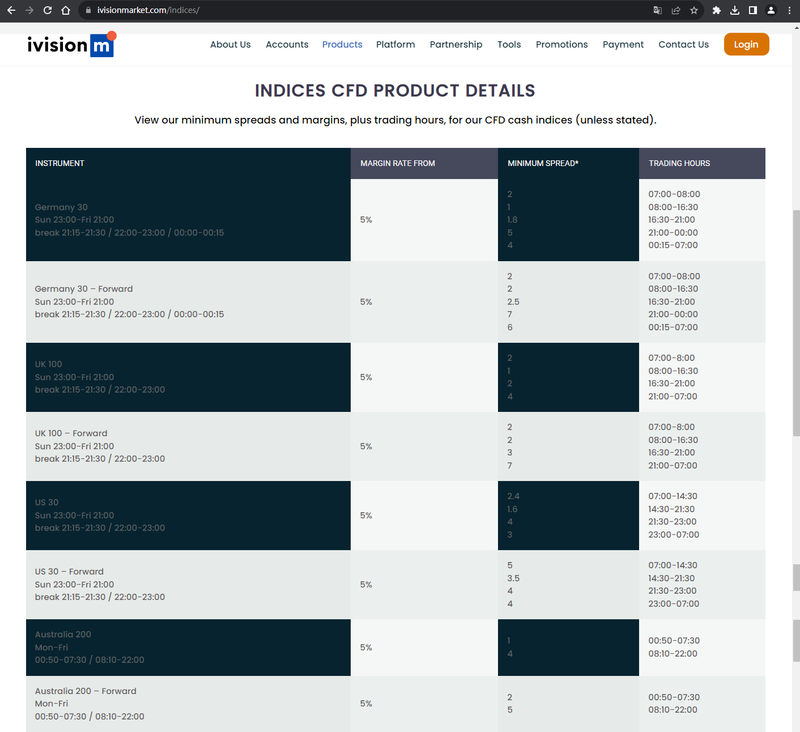
Task: Click 5% margin for US 30 – Forward
Action: [366, 585]
